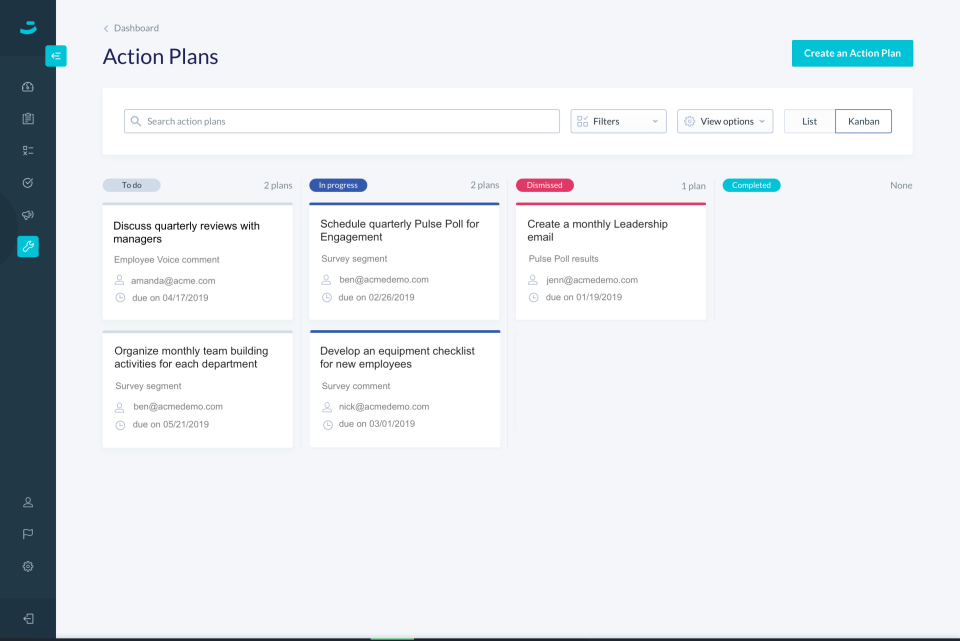Viewport: 960px width, 641px height.
Task: Collapse the sidebar with the teal arrow toggle
Action: [56, 56]
